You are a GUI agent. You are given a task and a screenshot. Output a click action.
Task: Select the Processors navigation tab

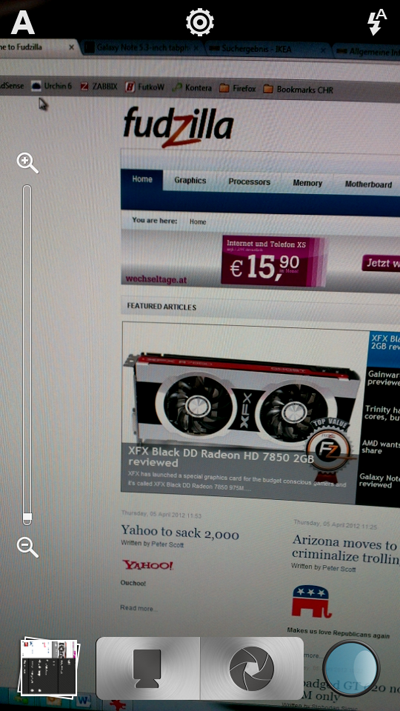(249, 182)
